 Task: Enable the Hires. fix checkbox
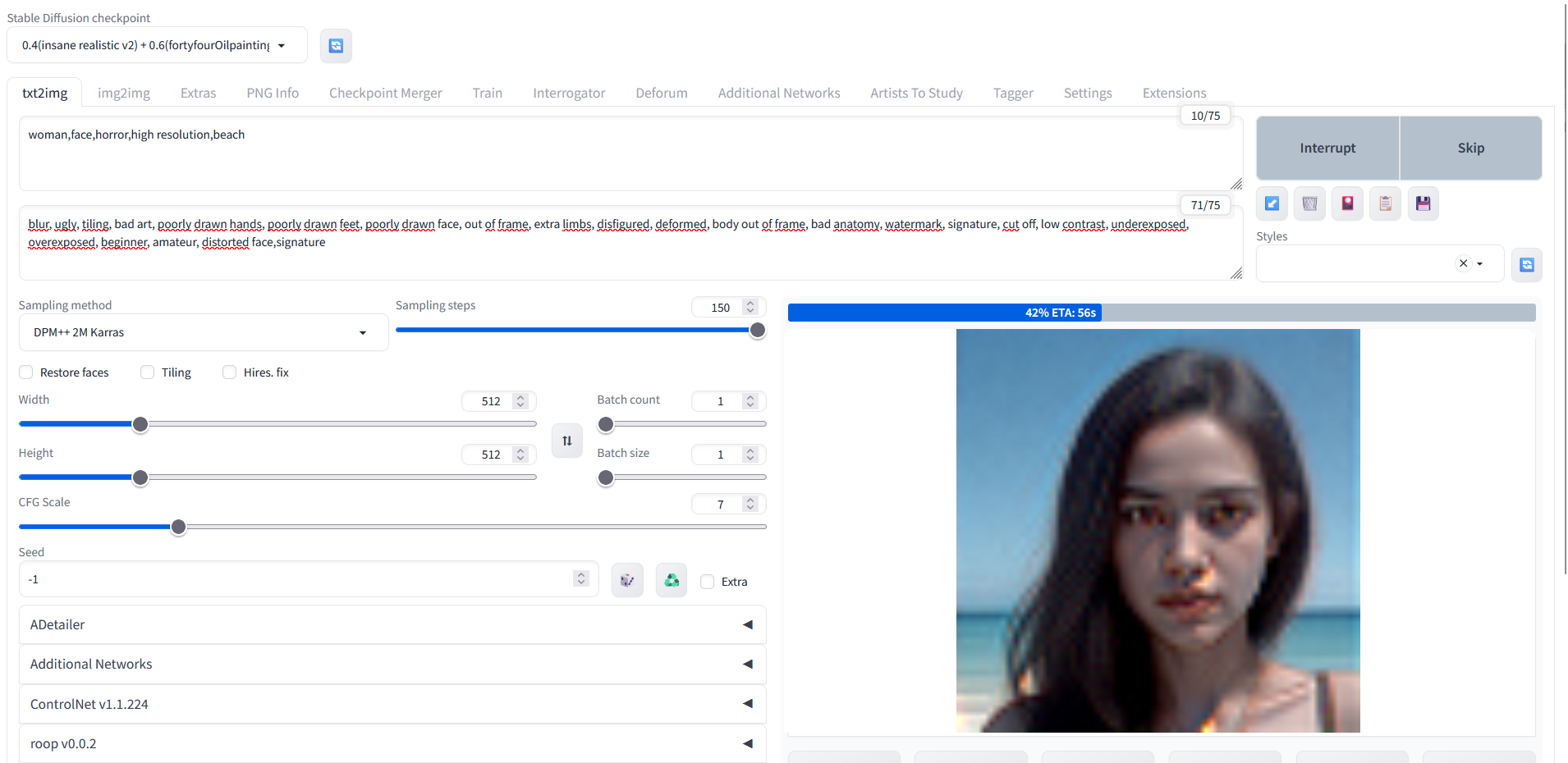click(x=230, y=372)
